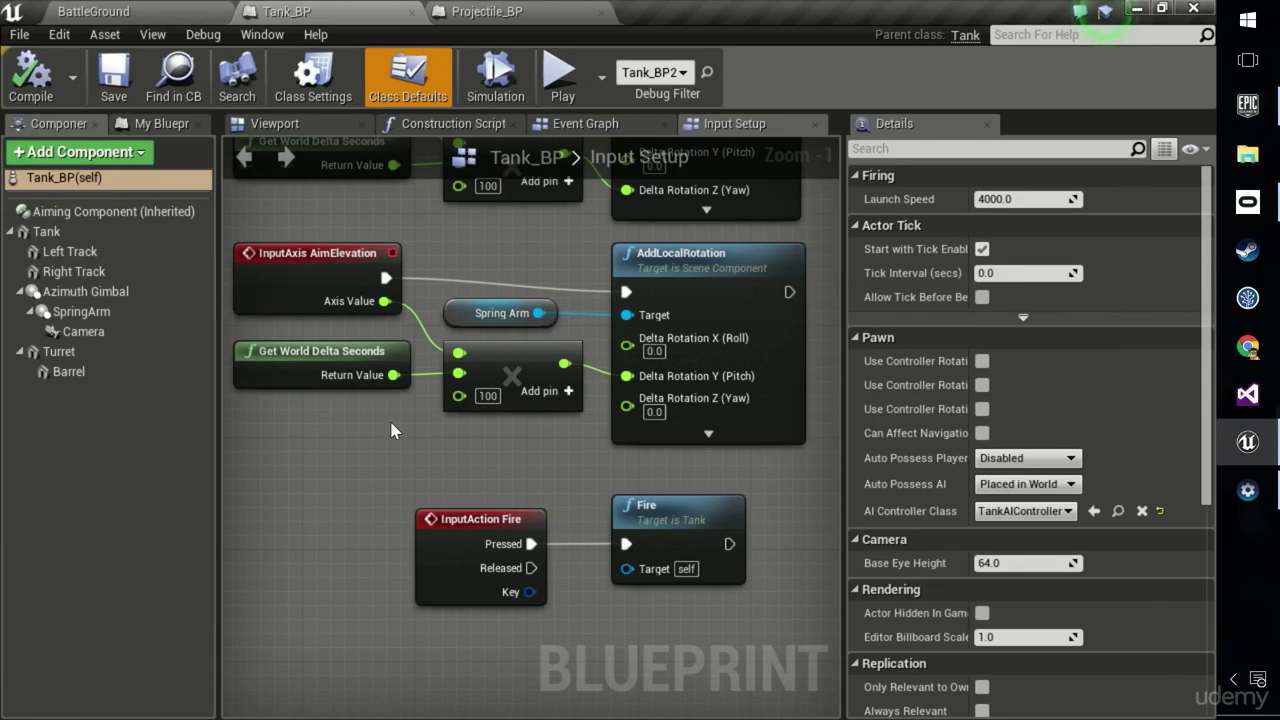Compile the blueprint with the Compile button
The height and width of the screenshot is (720, 1280).
tap(30, 77)
